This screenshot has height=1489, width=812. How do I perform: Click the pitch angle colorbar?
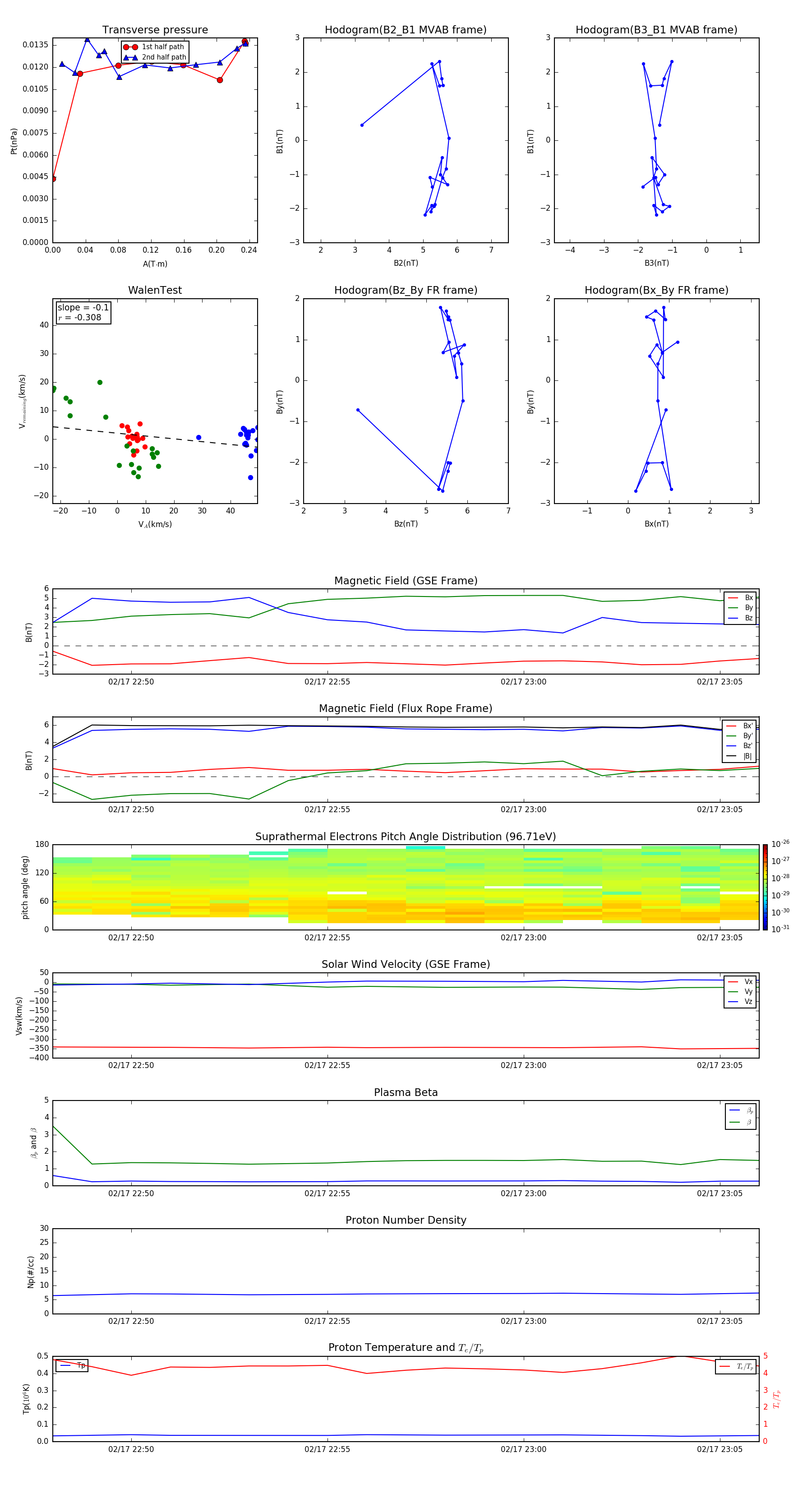pyautogui.click(x=765, y=887)
